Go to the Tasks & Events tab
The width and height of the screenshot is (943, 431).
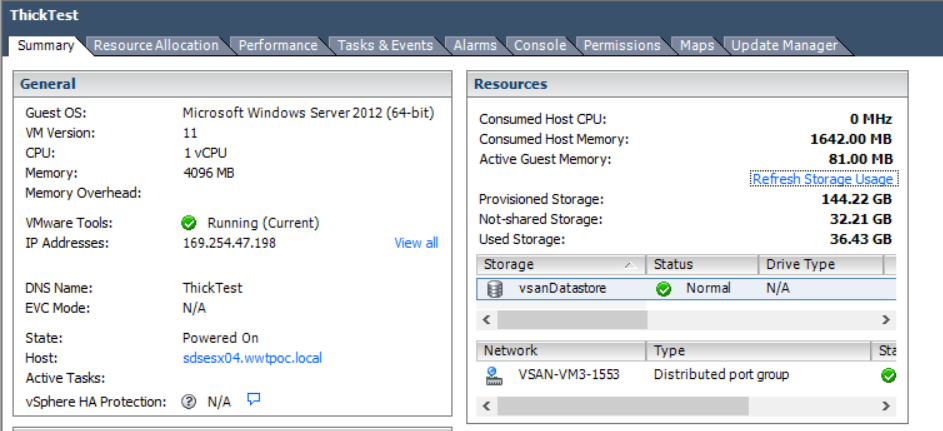click(385, 45)
